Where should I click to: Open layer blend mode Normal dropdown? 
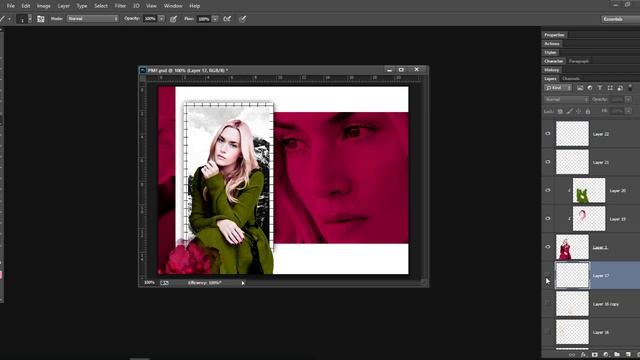[566, 99]
